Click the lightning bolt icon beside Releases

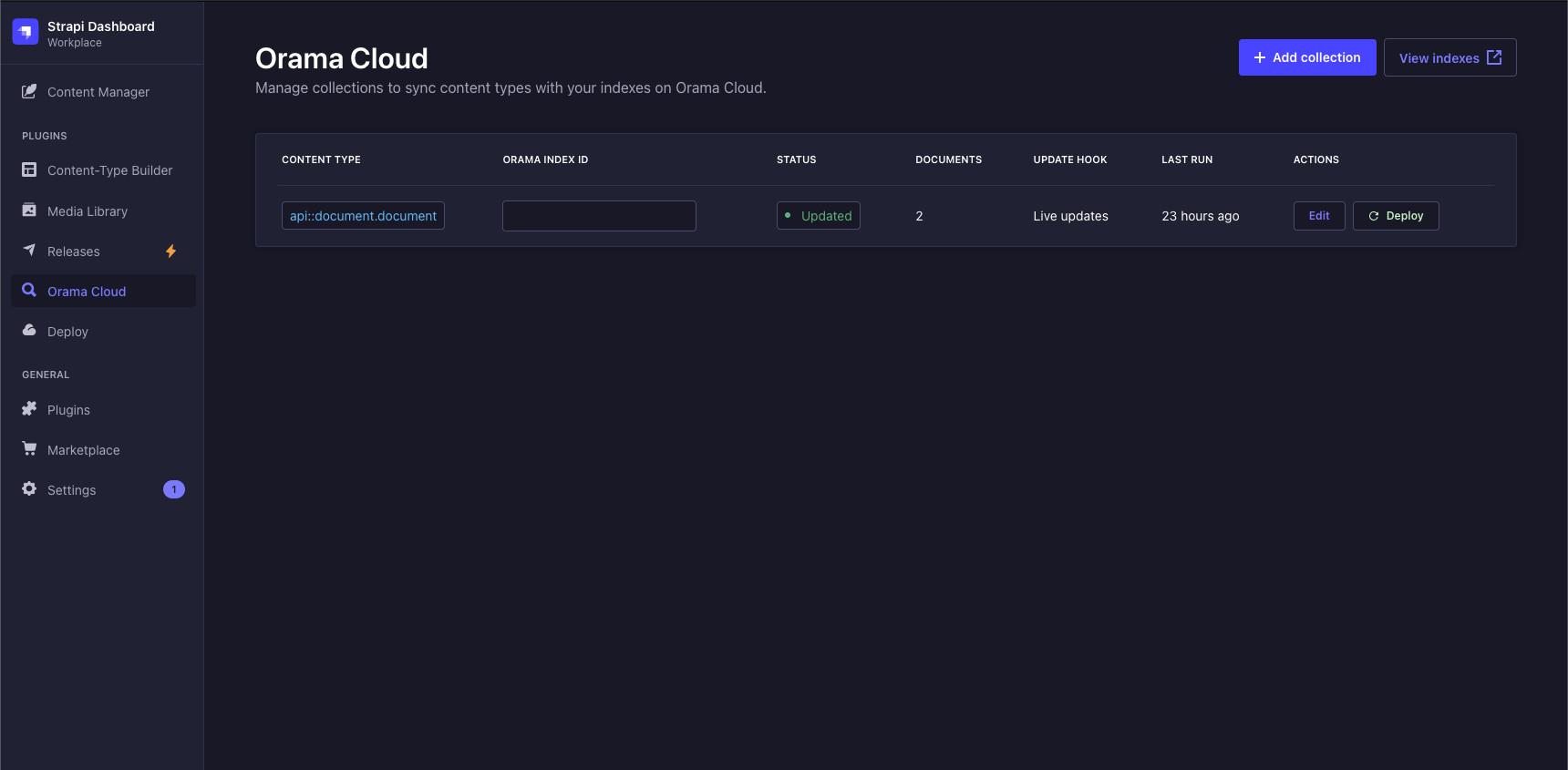(x=170, y=252)
